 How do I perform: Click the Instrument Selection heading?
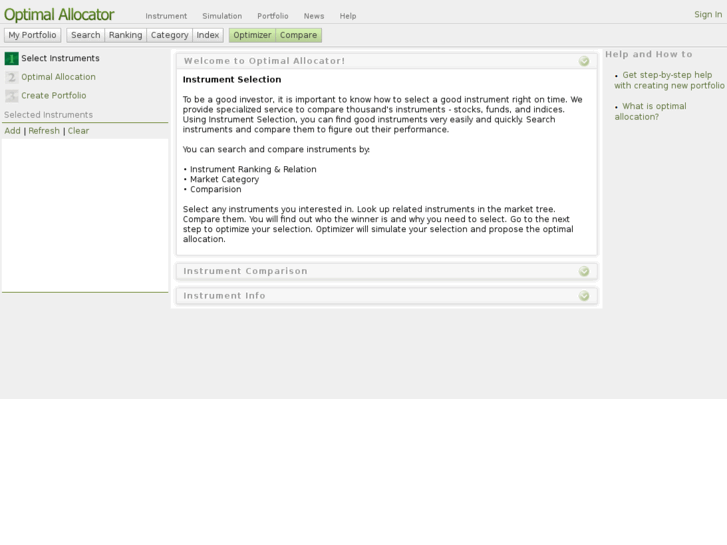[x=232, y=80]
